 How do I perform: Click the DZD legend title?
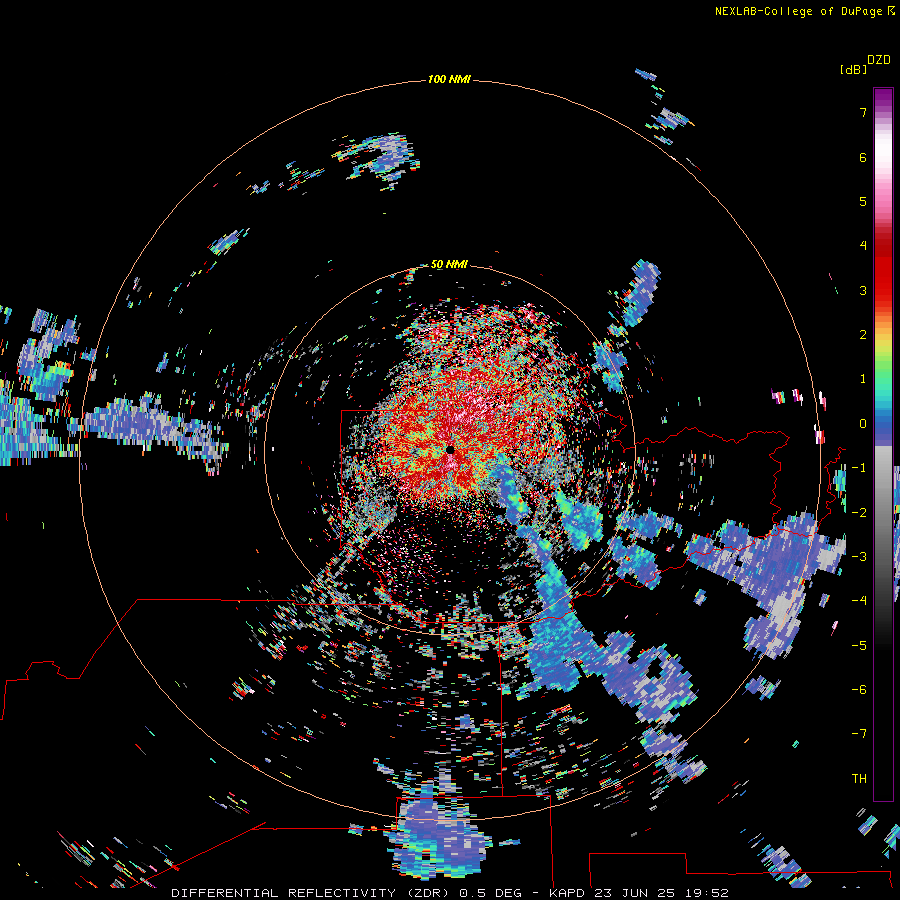(879, 60)
